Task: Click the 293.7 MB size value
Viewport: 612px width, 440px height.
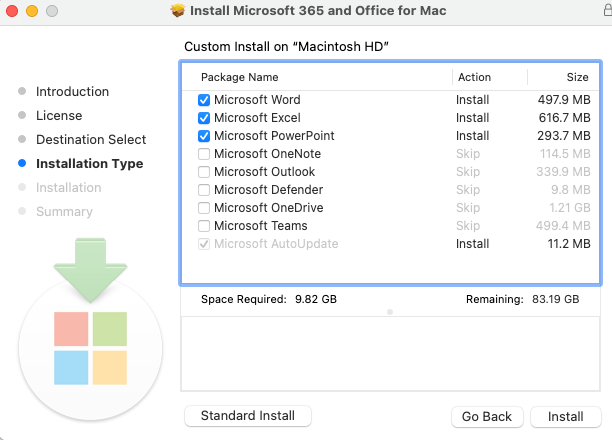Action: 564,136
